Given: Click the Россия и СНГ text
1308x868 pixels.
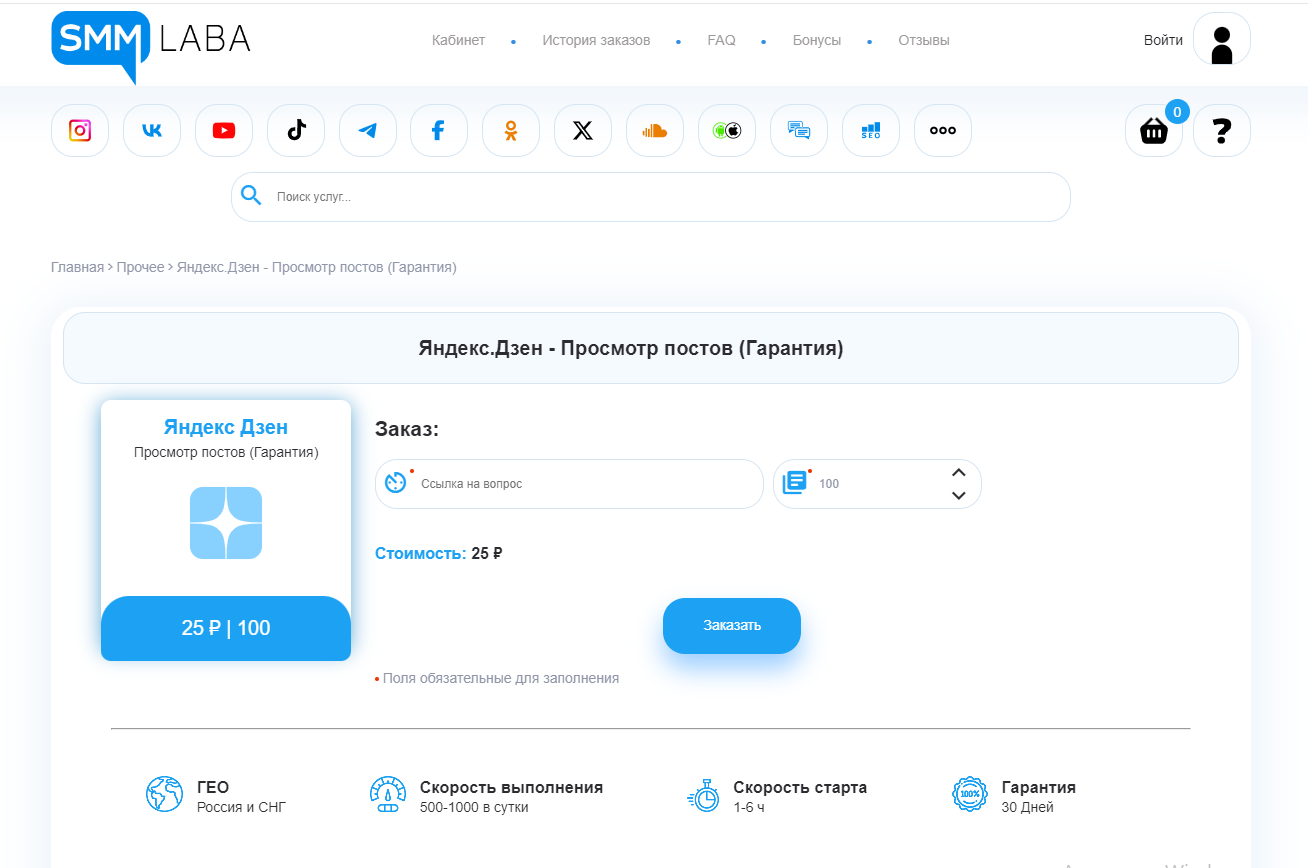Looking at the screenshot, I should (x=241, y=807).
